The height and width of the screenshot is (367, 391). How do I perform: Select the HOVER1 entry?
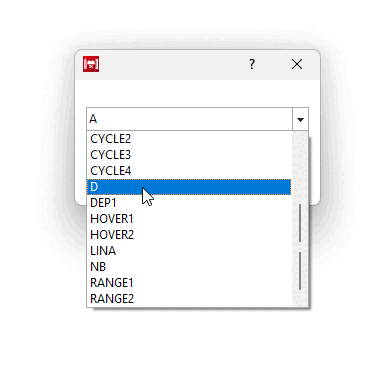click(x=189, y=219)
